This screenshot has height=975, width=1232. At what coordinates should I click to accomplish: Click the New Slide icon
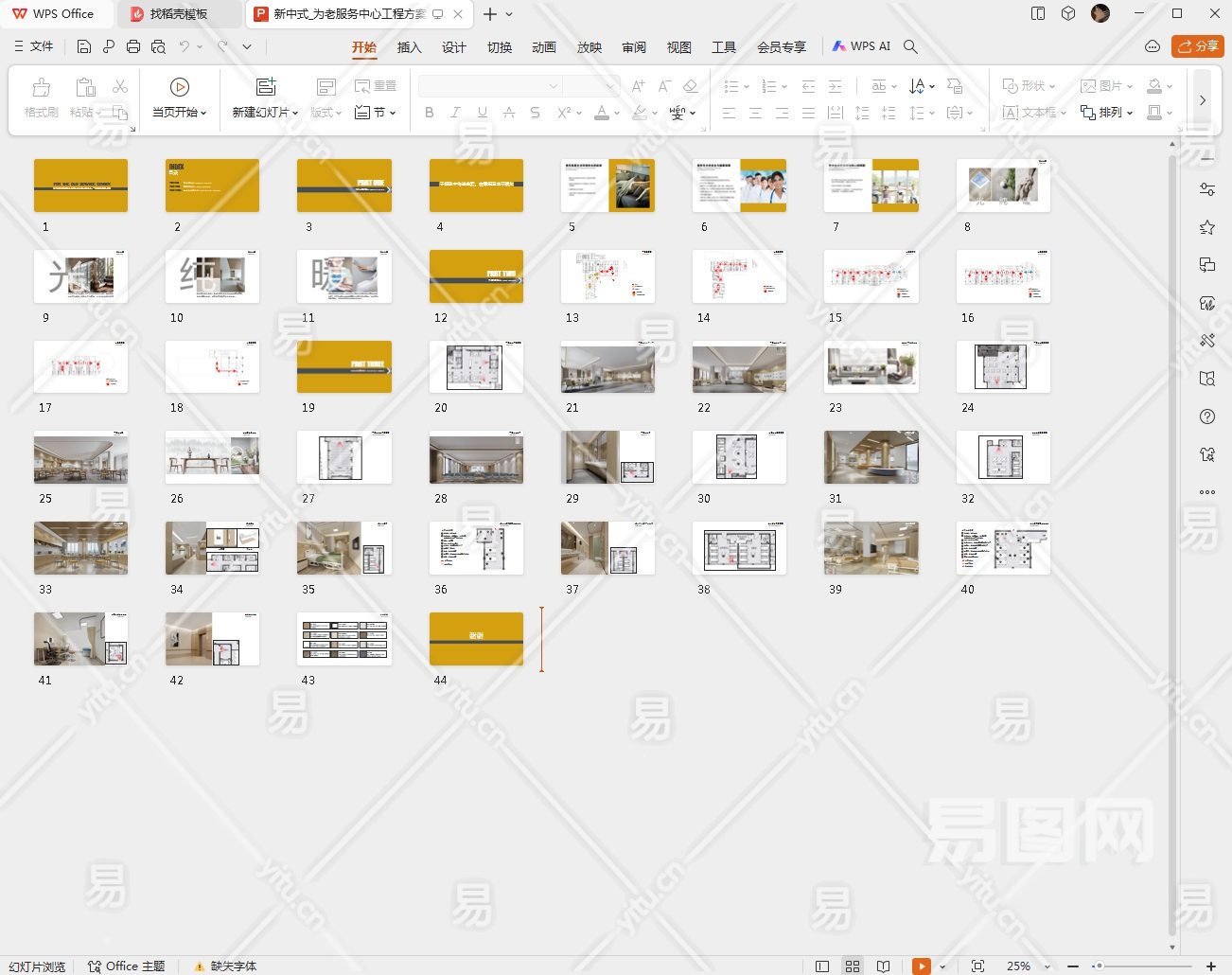click(266, 87)
